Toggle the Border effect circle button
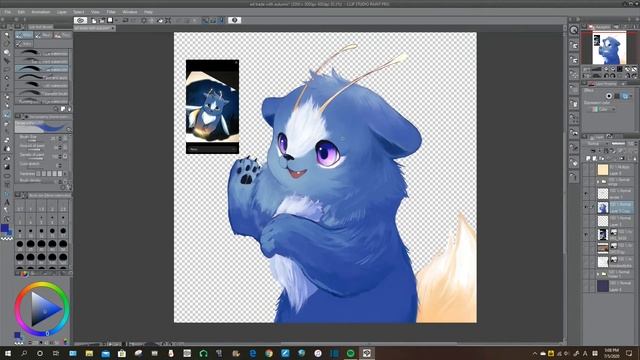 pos(609,96)
